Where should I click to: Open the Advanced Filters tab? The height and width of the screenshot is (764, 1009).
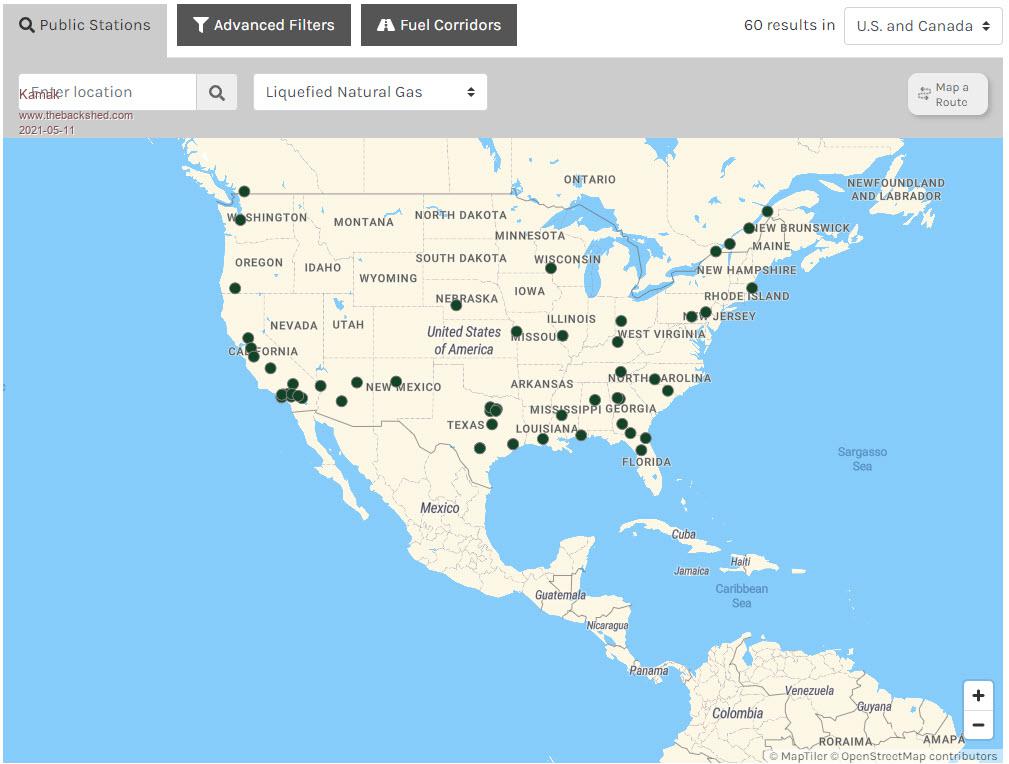point(264,25)
